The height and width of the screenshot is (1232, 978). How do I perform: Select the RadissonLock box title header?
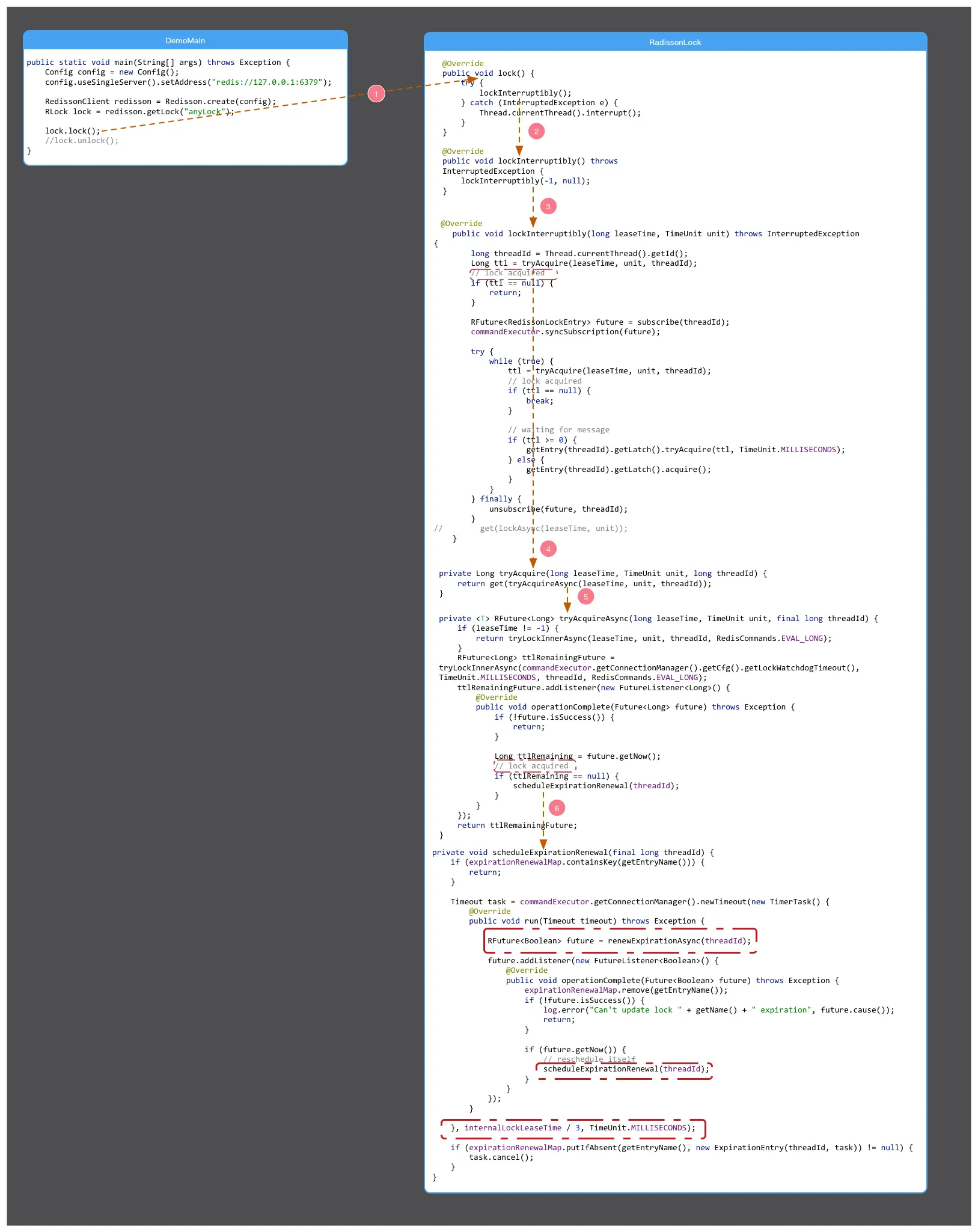[x=675, y=42]
